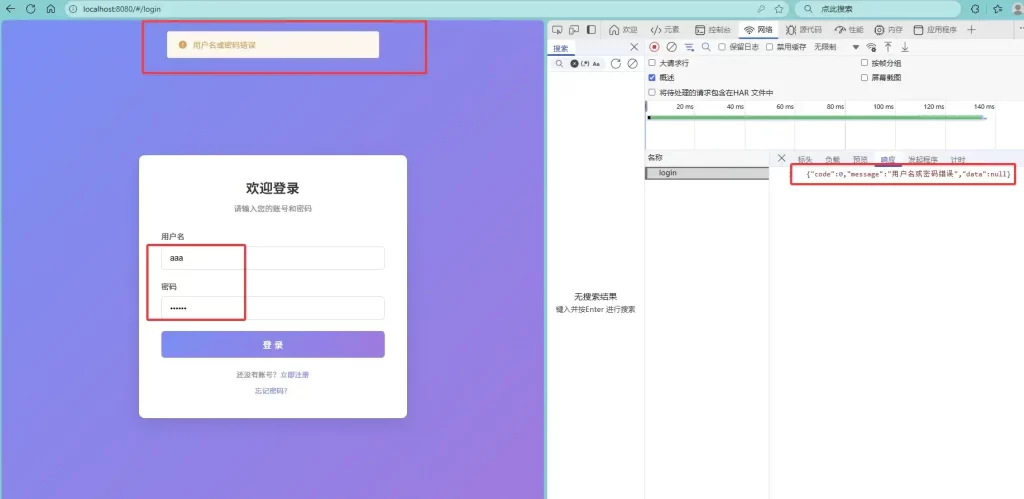
Task: Toggle device emulation icon in DevTools
Action: coord(574,30)
